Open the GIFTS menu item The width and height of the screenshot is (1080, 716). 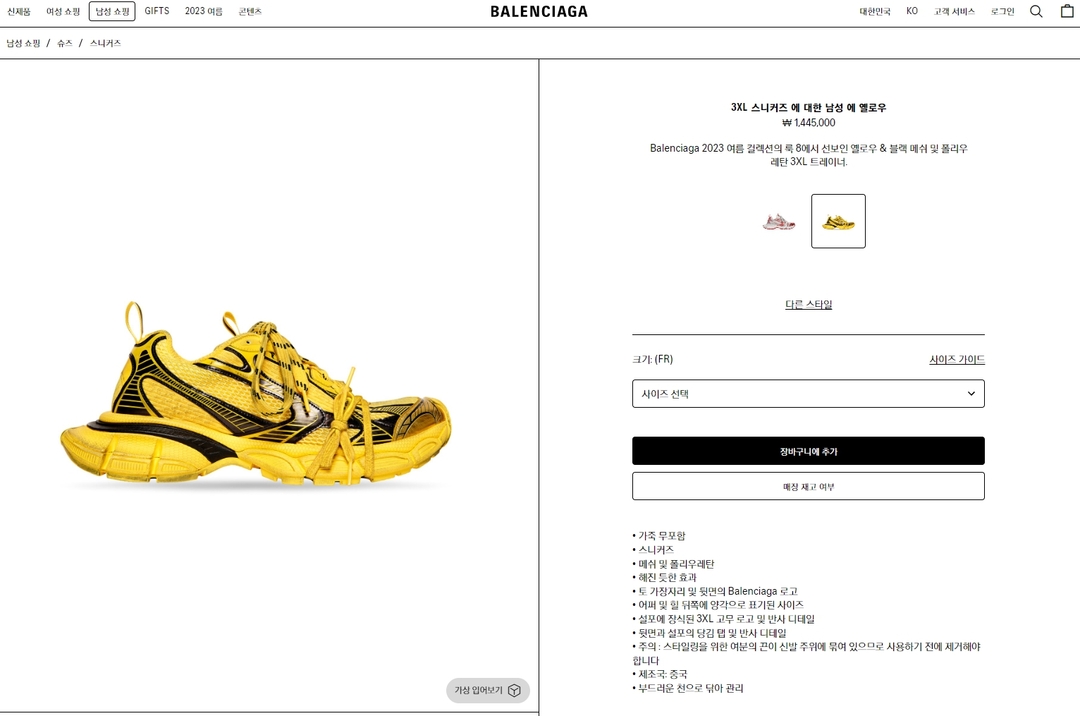157,11
